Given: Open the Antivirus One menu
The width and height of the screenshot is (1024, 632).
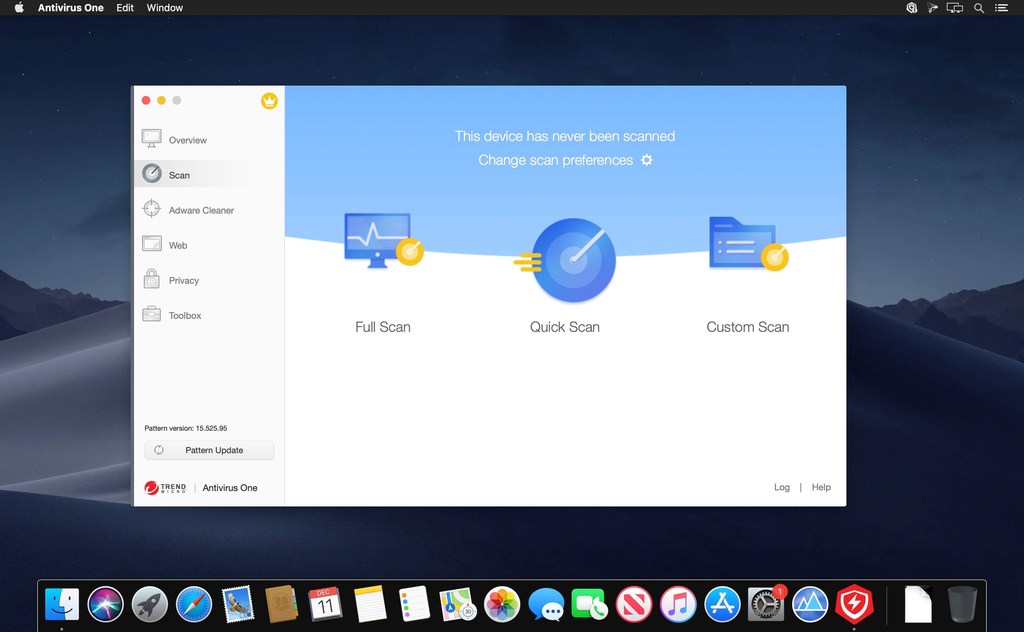Looking at the screenshot, I should pyautogui.click(x=70, y=7).
